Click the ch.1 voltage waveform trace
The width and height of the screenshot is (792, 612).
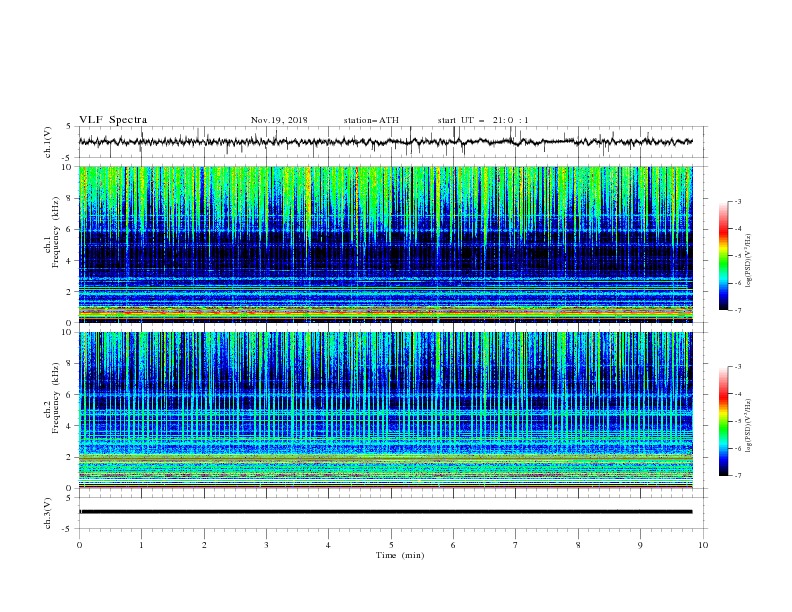[385, 142]
